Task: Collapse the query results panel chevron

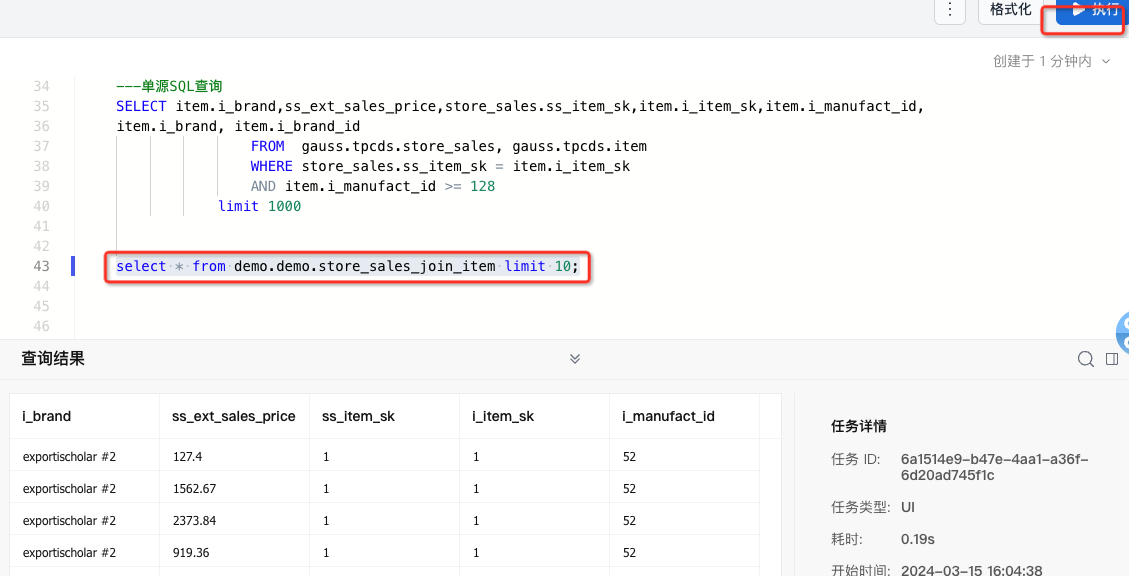Action: pyautogui.click(x=575, y=359)
